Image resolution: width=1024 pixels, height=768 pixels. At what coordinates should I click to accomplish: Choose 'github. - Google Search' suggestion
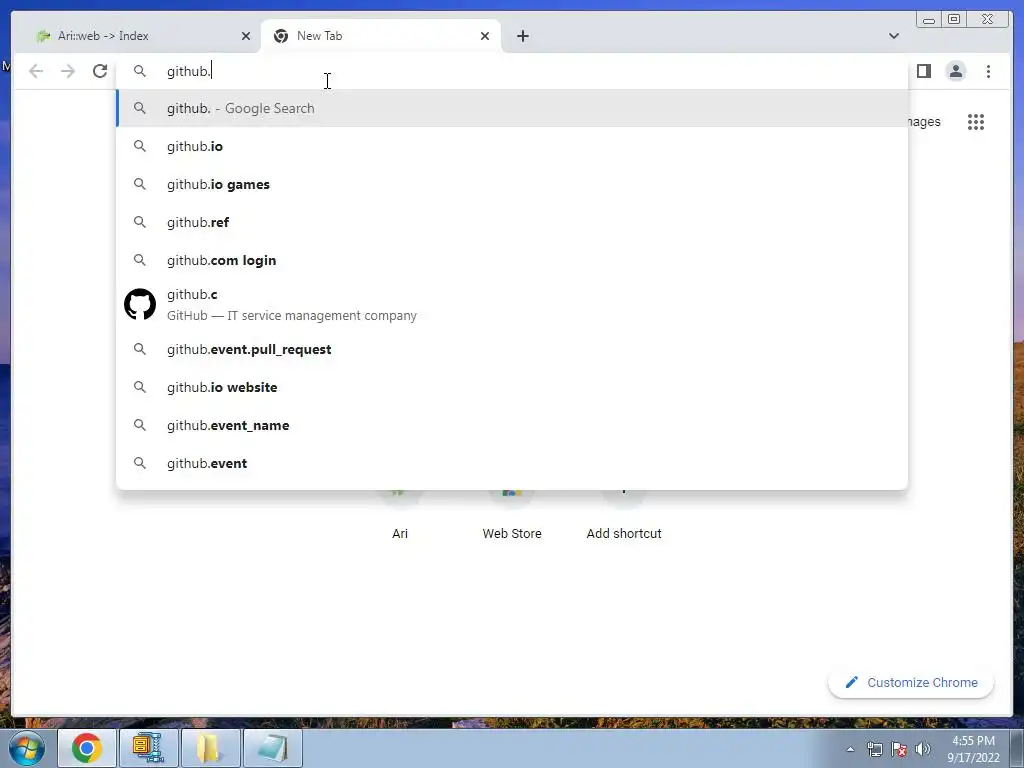512,108
